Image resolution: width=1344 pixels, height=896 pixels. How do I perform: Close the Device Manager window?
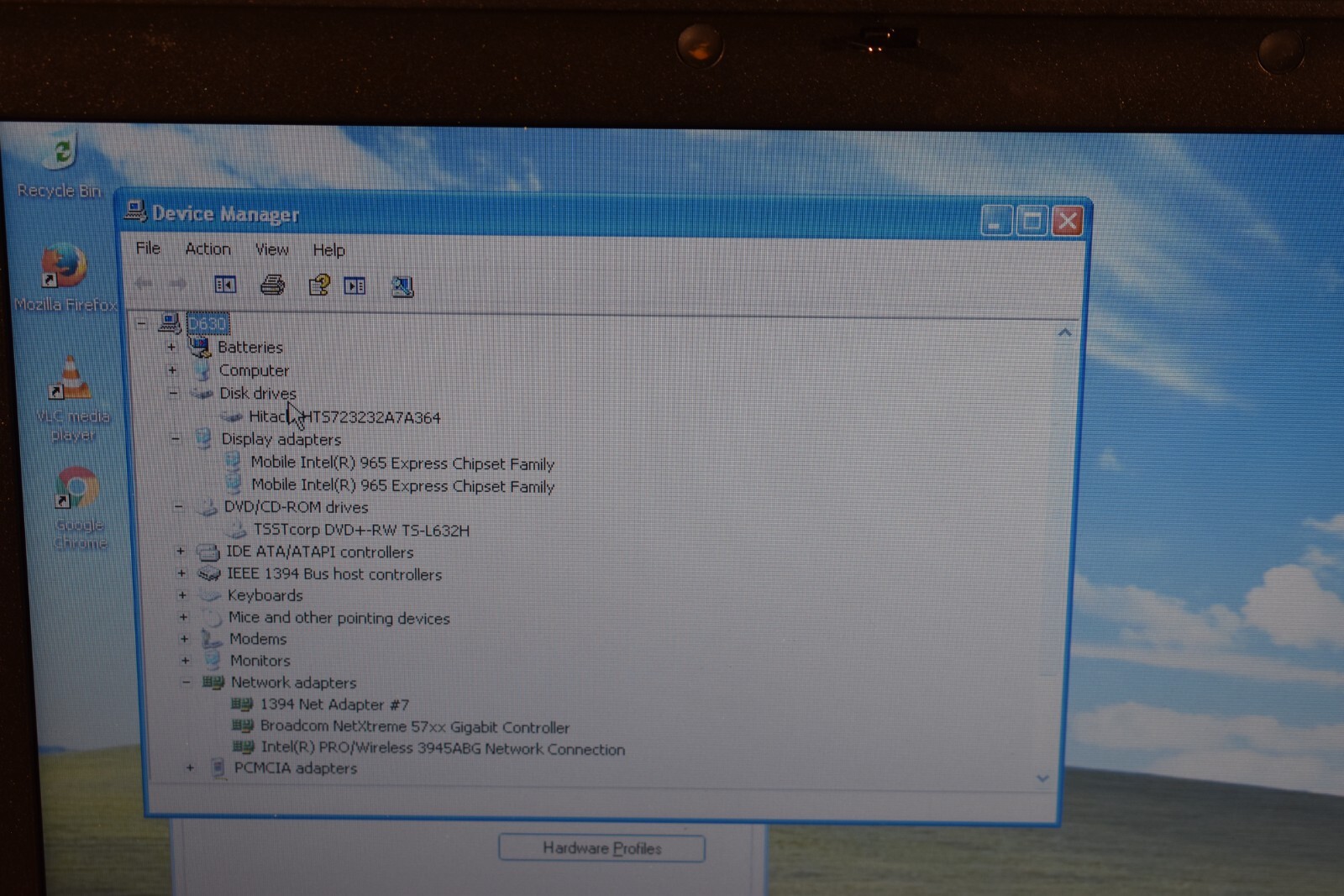(1068, 222)
